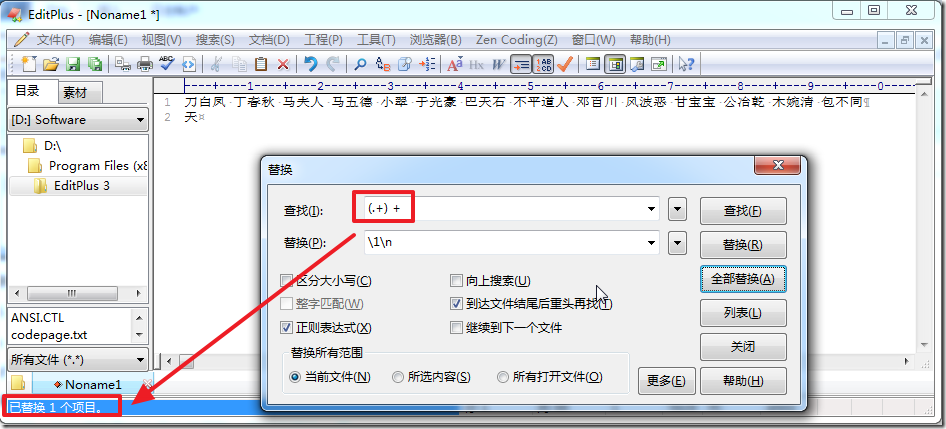Click the Go to Line icon
Viewport: 946px width, 429px height.
tap(427, 64)
